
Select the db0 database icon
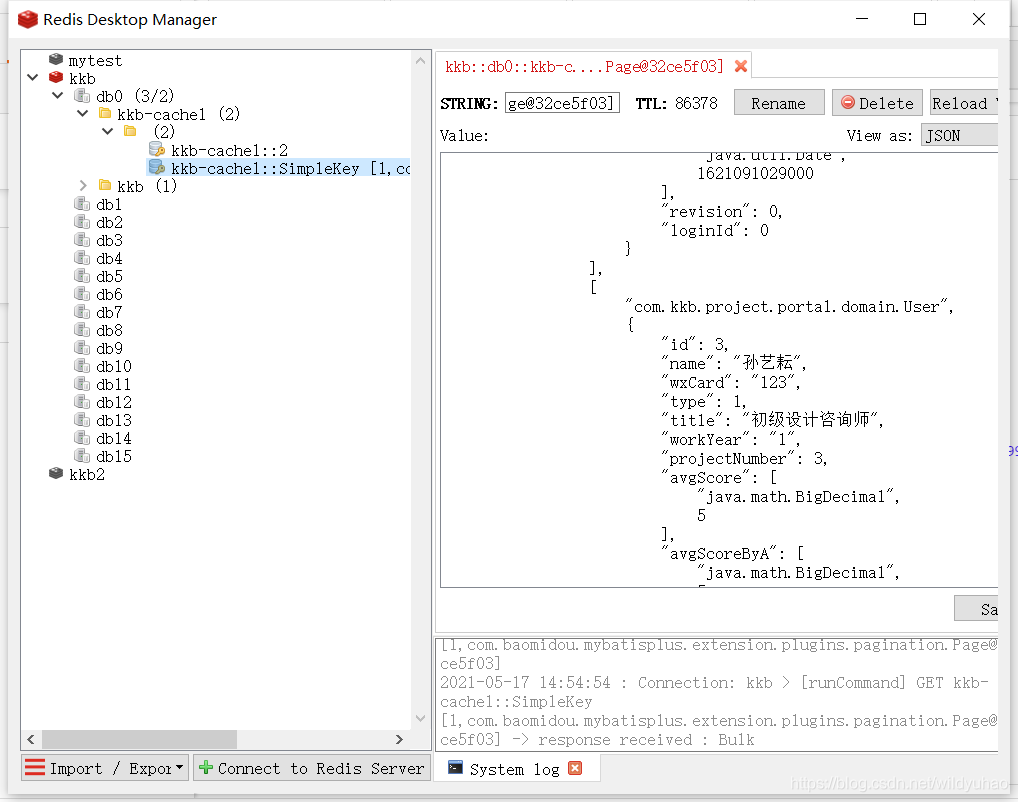[x=82, y=97]
